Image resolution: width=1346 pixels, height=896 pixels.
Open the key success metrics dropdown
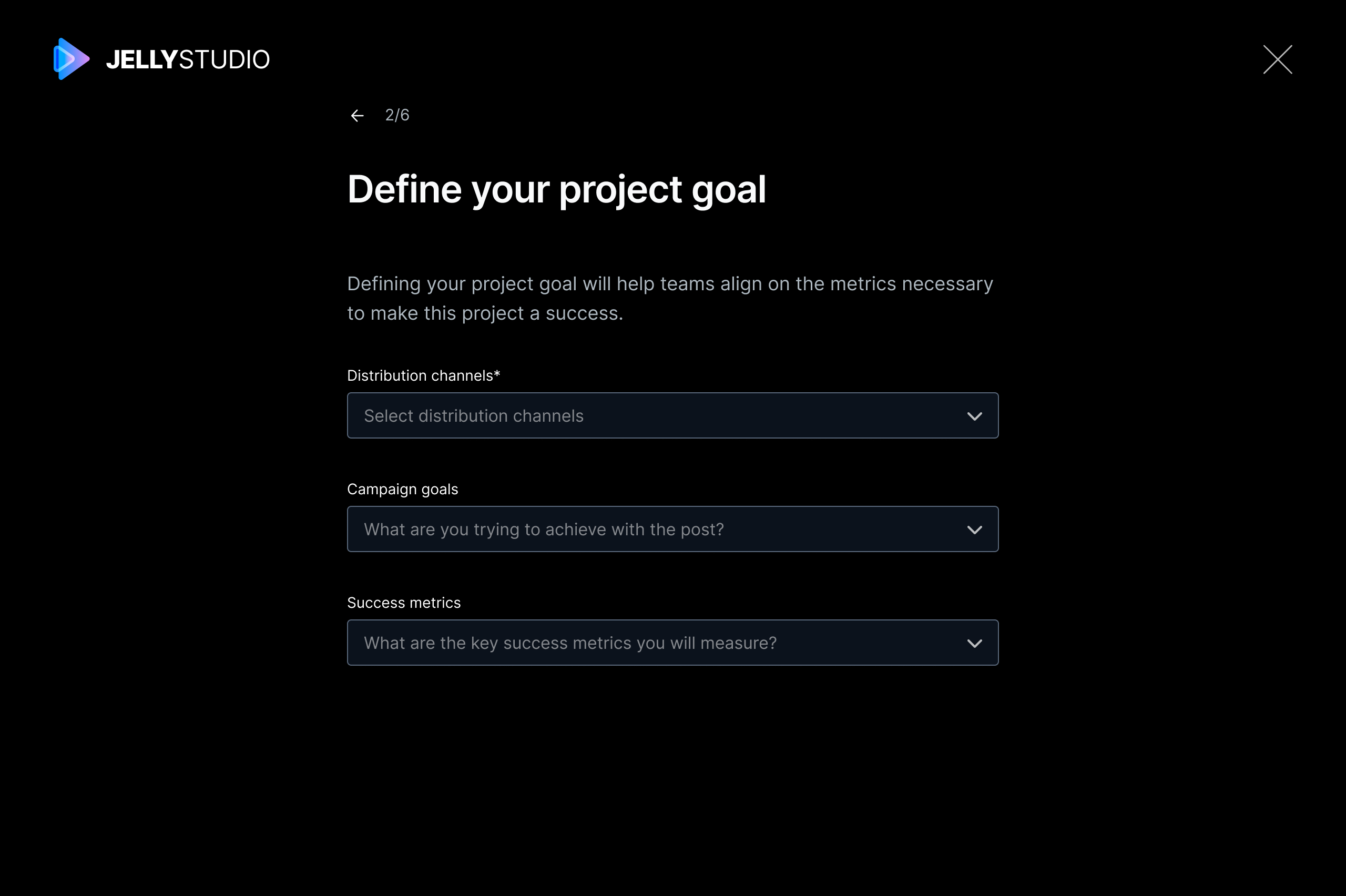pyautogui.click(x=672, y=643)
